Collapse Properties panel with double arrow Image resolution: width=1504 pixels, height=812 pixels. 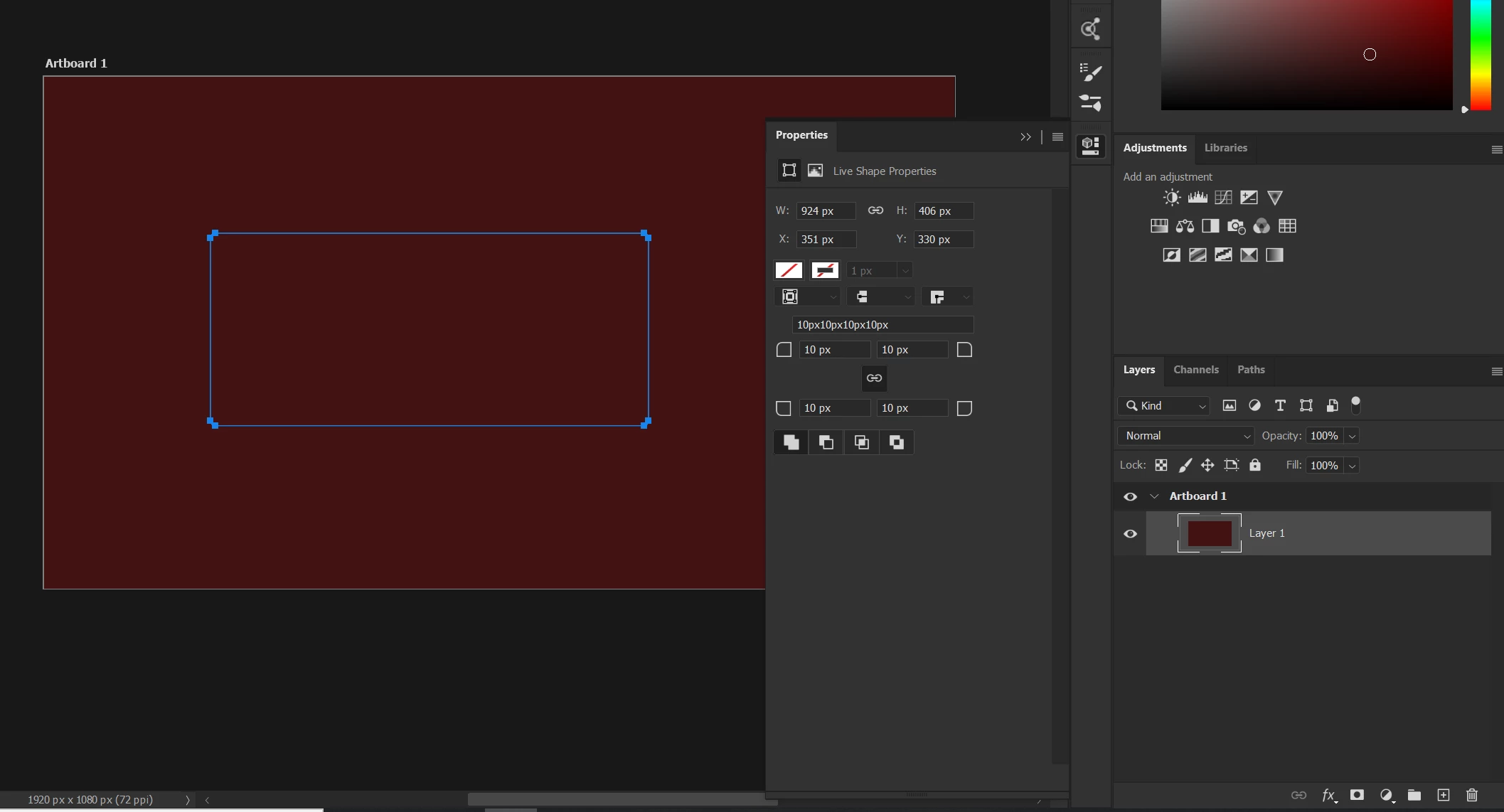[1025, 137]
